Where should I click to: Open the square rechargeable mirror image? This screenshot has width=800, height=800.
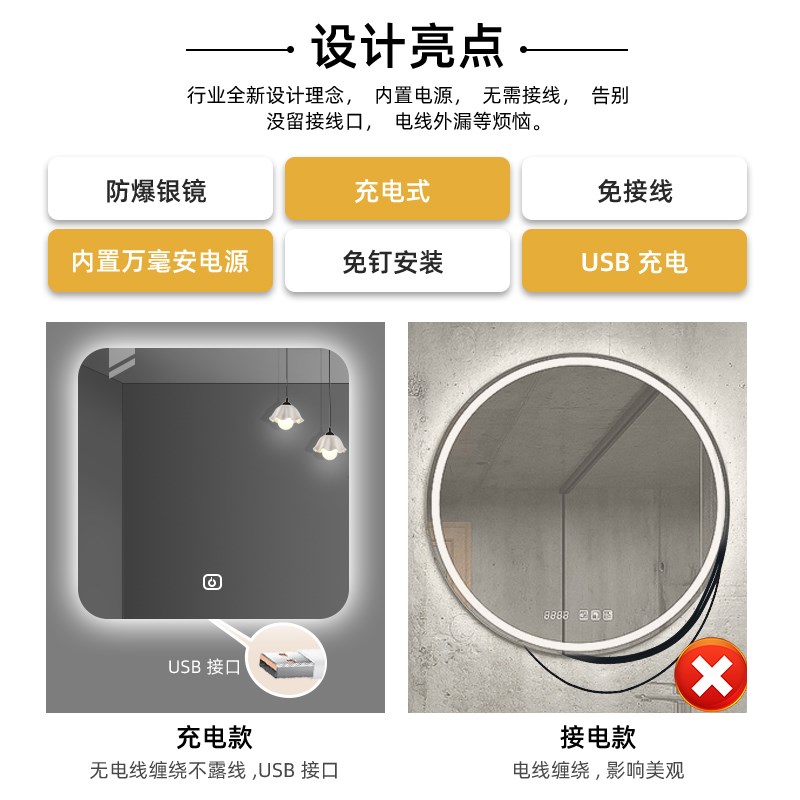(x=215, y=517)
